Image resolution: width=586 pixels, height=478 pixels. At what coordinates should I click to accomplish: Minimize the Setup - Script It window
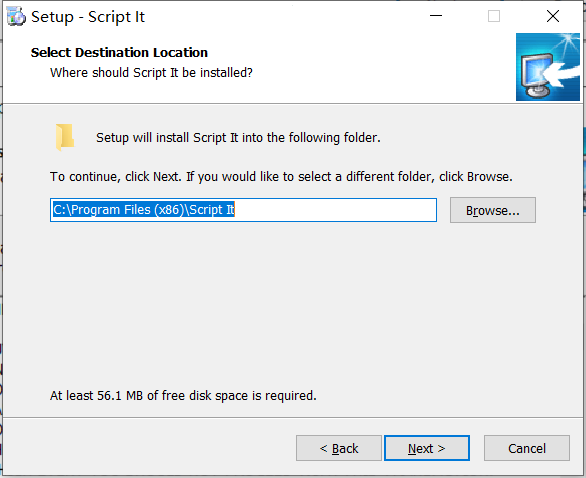coord(436,16)
